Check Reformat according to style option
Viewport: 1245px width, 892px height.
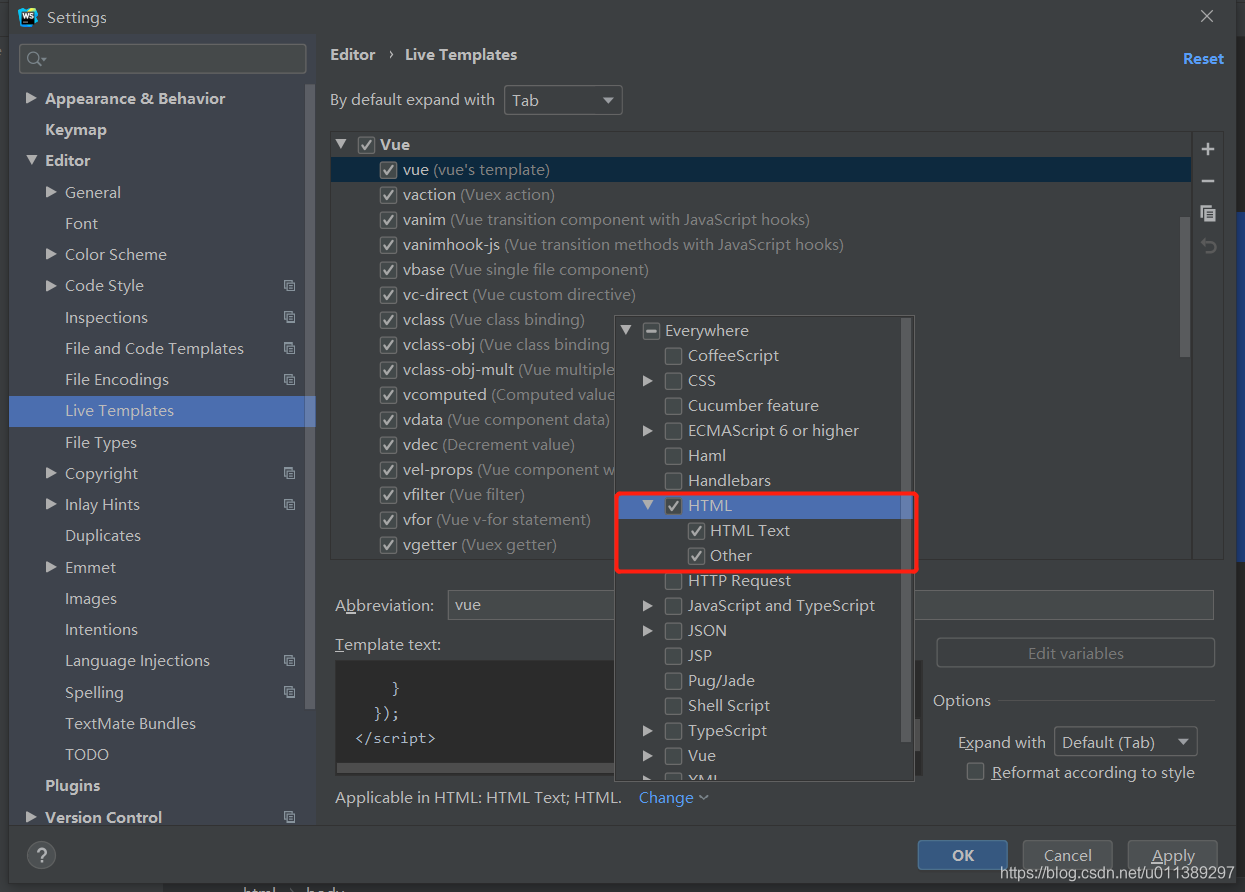click(x=976, y=772)
